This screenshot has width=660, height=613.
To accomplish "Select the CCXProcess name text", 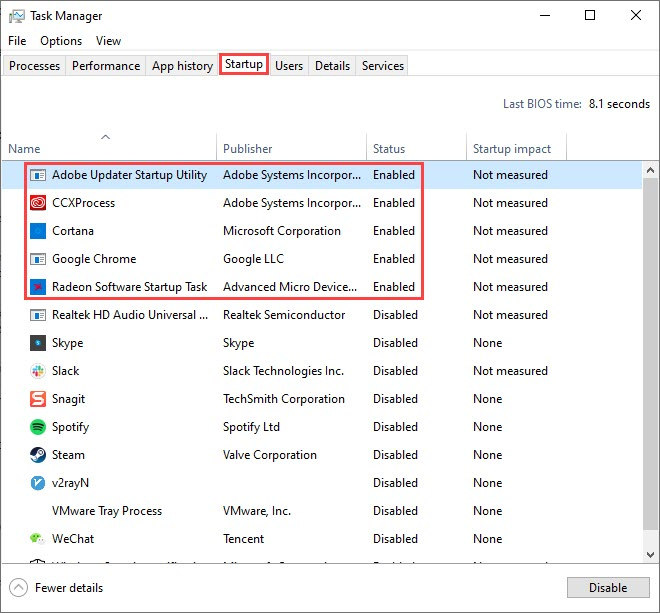I will click(83, 203).
